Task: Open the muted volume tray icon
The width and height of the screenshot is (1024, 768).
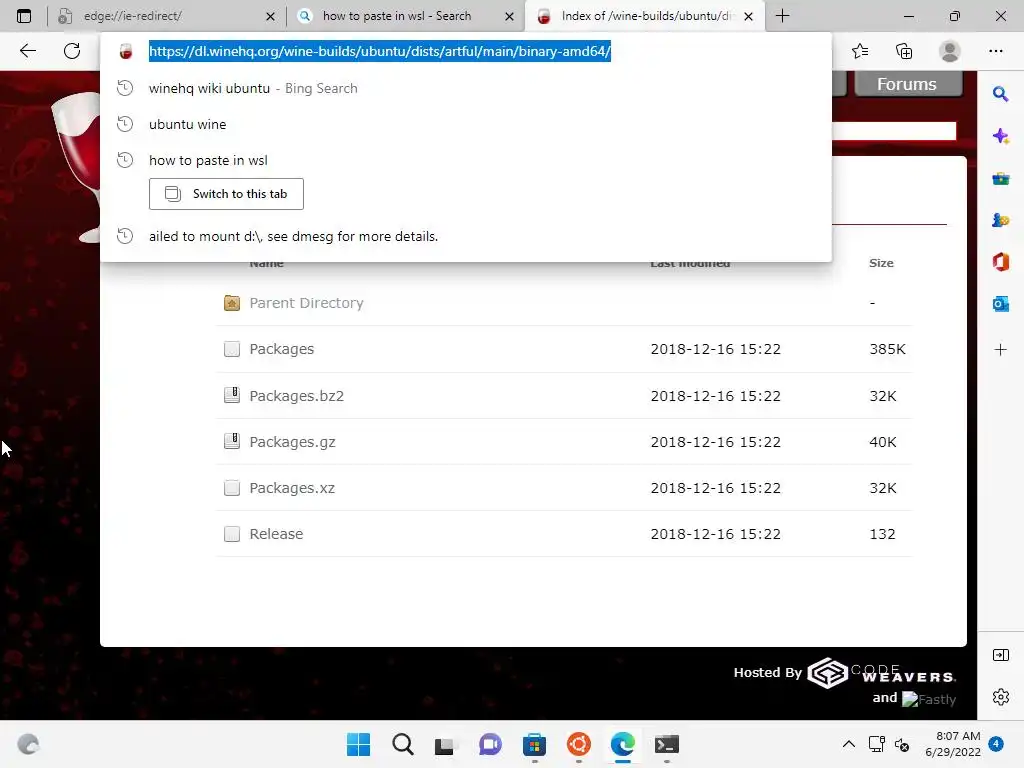Action: coord(902,744)
